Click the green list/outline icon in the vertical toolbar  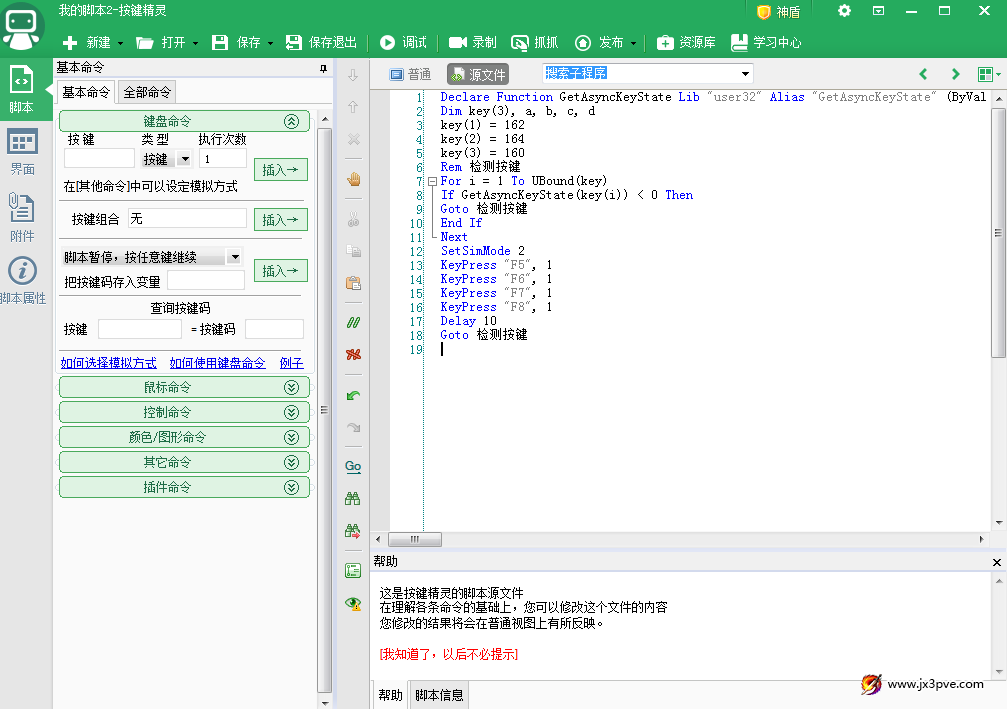pyautogui.click(x=353, y=570)
